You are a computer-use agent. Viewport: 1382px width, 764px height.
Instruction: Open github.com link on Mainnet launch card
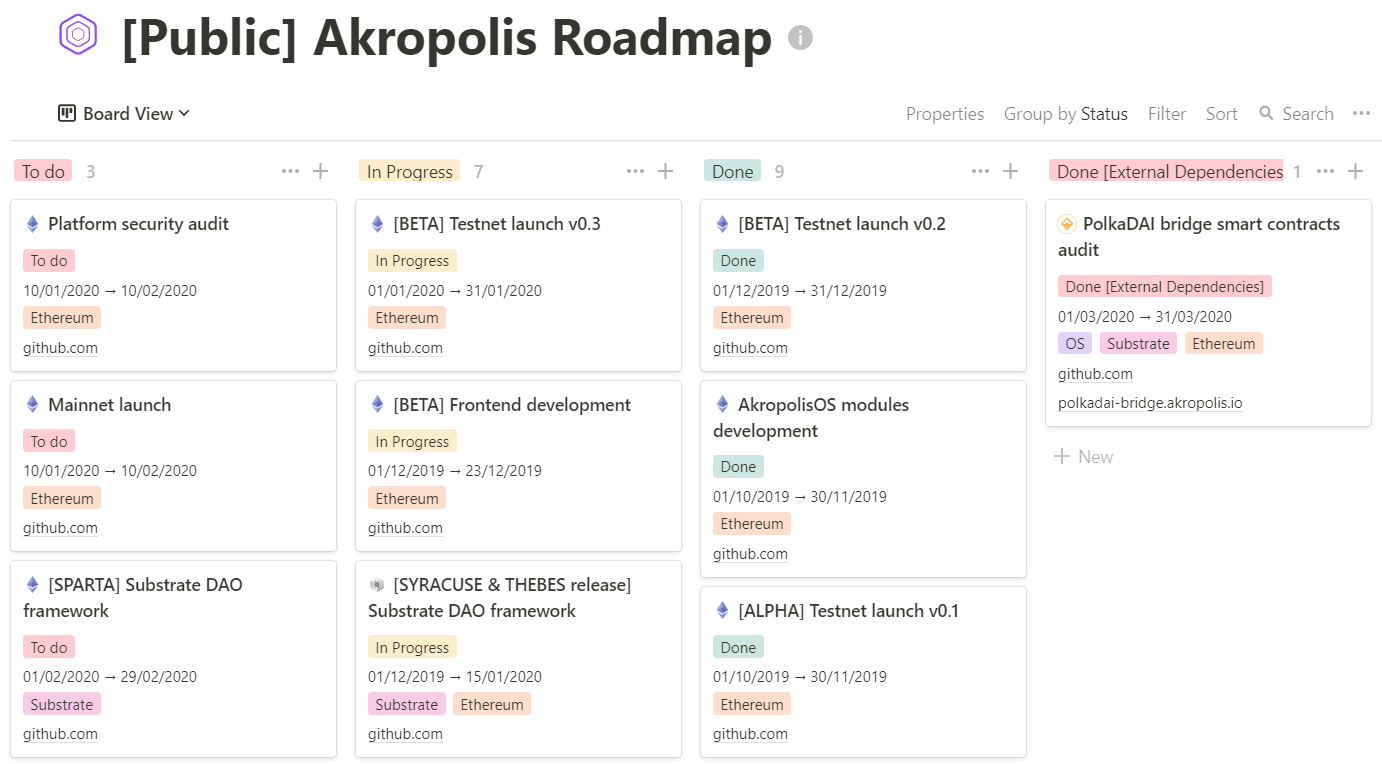(60, 528)
